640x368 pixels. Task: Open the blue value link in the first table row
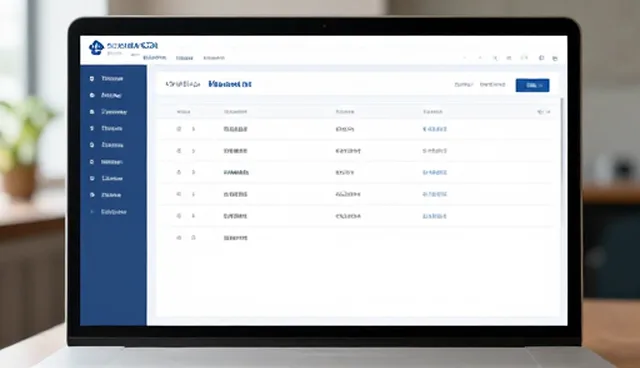click(x=435, y=129)
